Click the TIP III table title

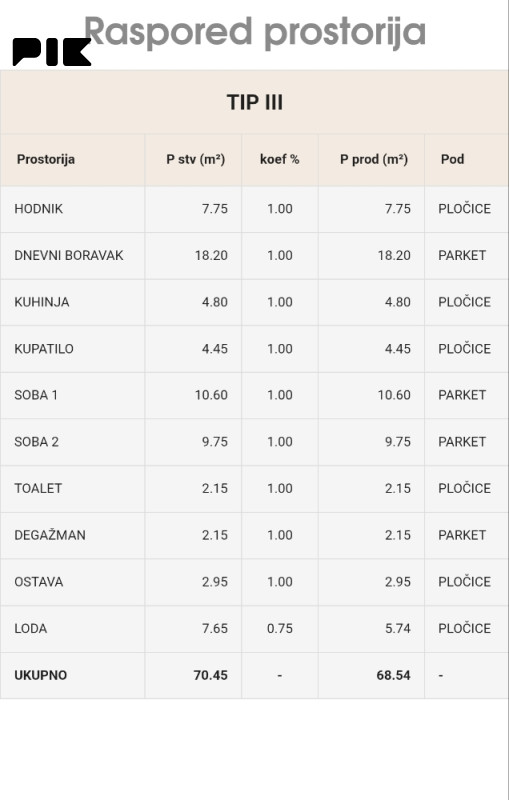(x=254, y=102)
